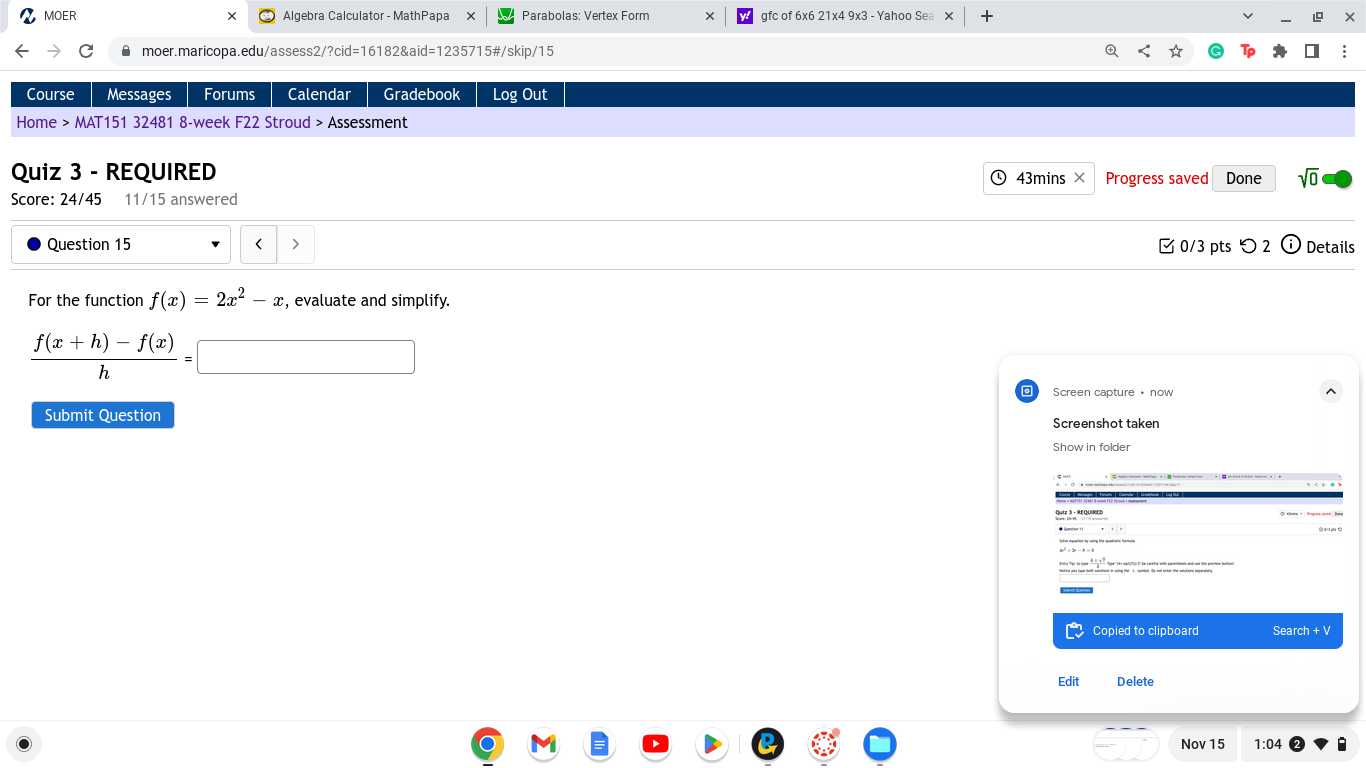1366x768 pixels.
Task: Follow the Home breadcrumb link
Action: pos(37,122)
